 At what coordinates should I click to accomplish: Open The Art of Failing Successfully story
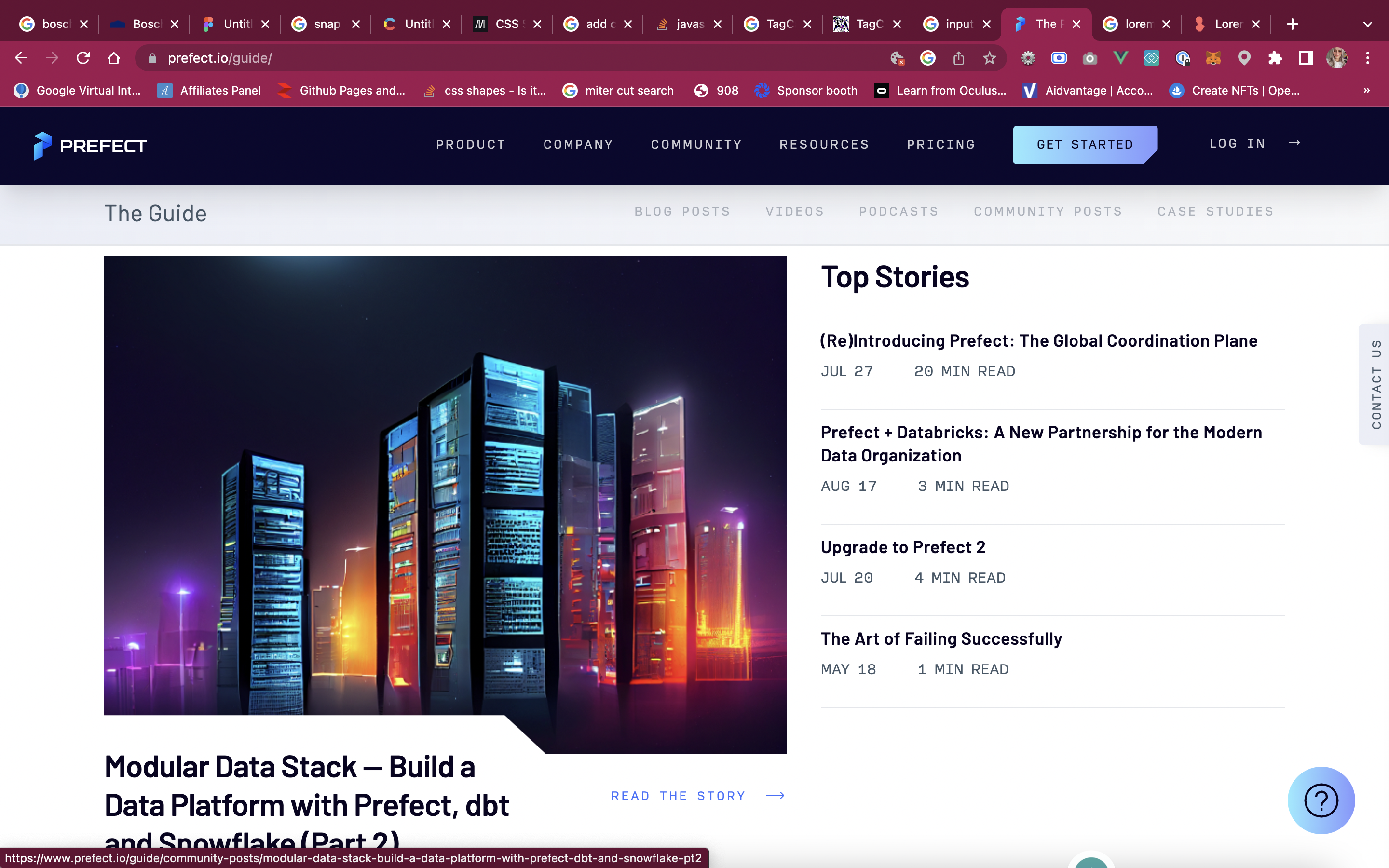click(941, 639)
